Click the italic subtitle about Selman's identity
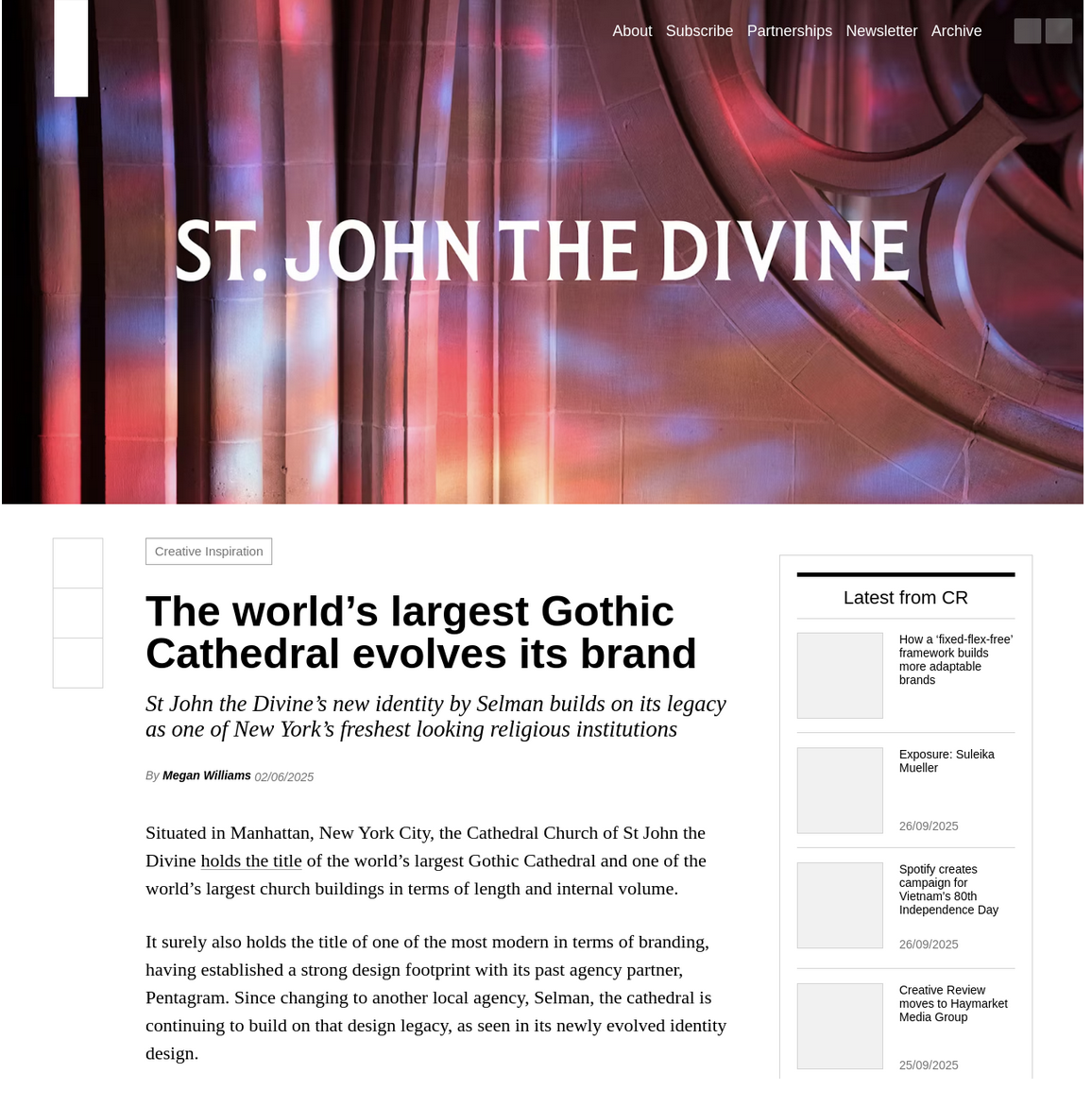This screenshot has height=1107, width=1092. point(435,716)
